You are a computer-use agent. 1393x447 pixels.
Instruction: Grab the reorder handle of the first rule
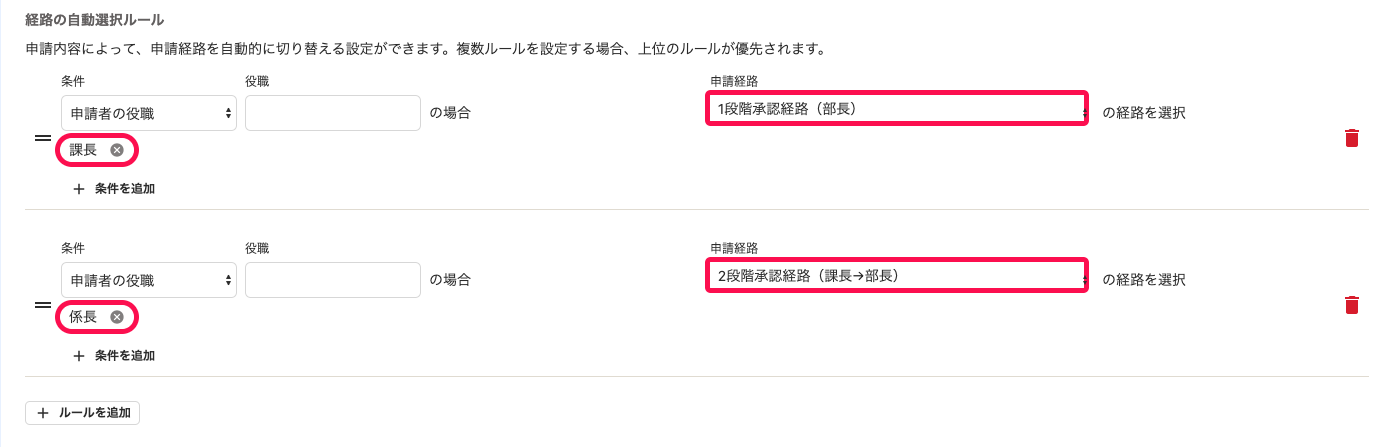[x=43, y=138]
